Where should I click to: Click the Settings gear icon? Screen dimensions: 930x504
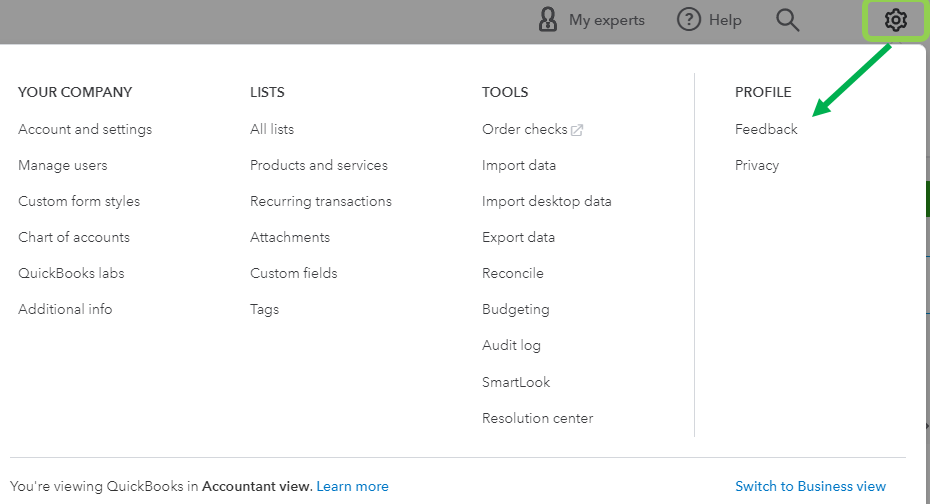[895, 20]
